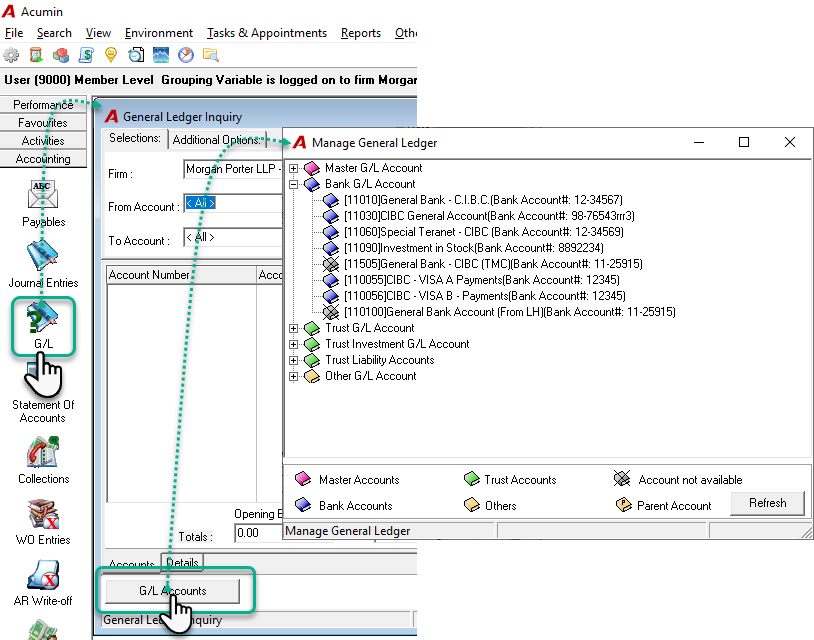Select account 11060 Special Teranet - CIBC
Screen dimensions: 814x640
pyautogui.click(x=483, y=232)
